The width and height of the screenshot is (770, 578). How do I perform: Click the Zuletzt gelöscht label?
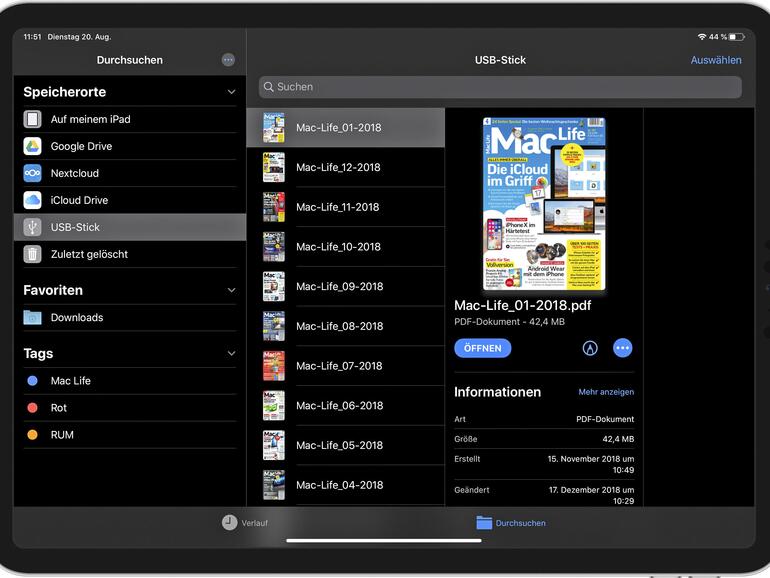tap(89, 254)
